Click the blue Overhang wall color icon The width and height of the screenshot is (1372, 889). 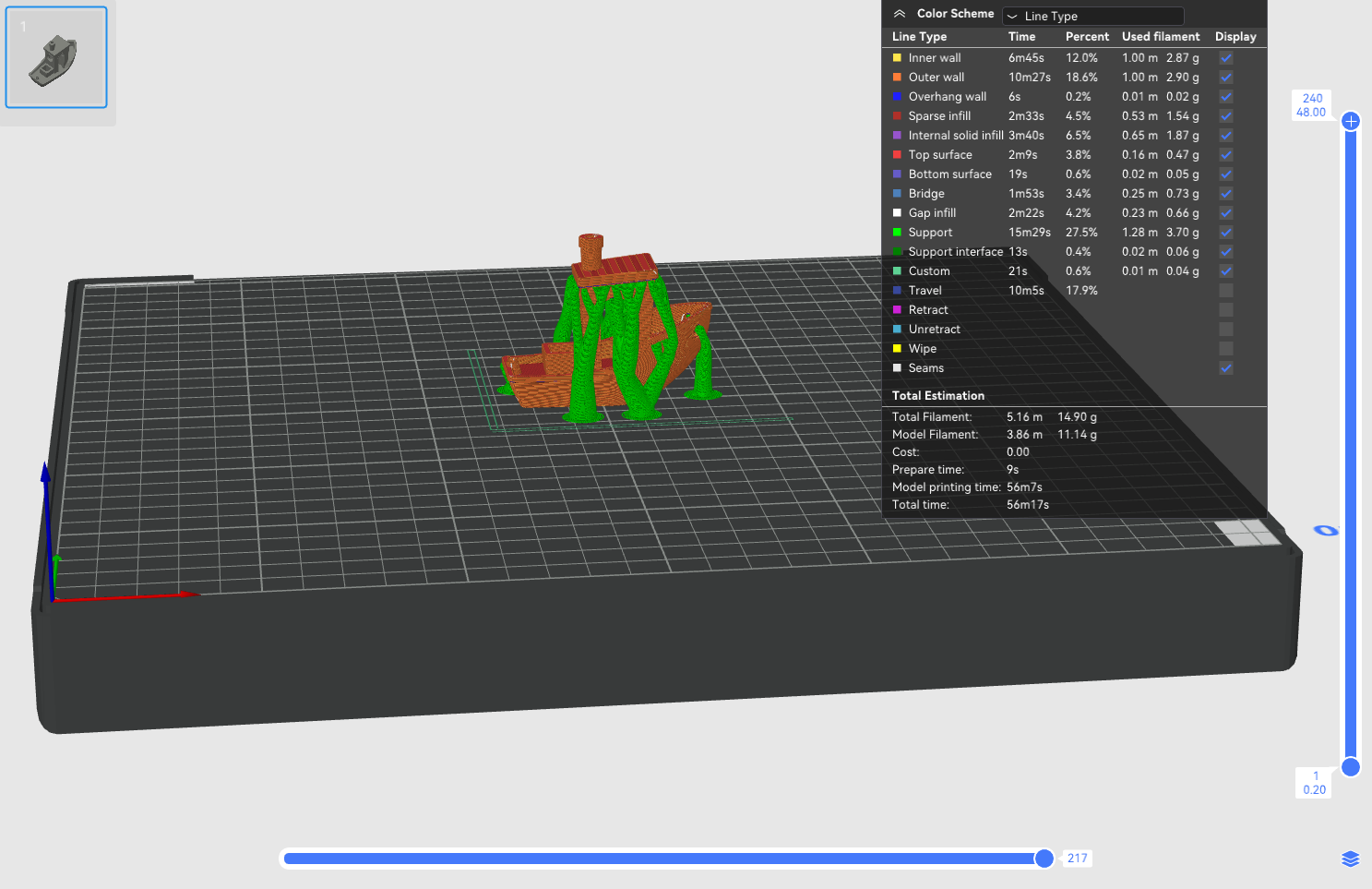897,97
